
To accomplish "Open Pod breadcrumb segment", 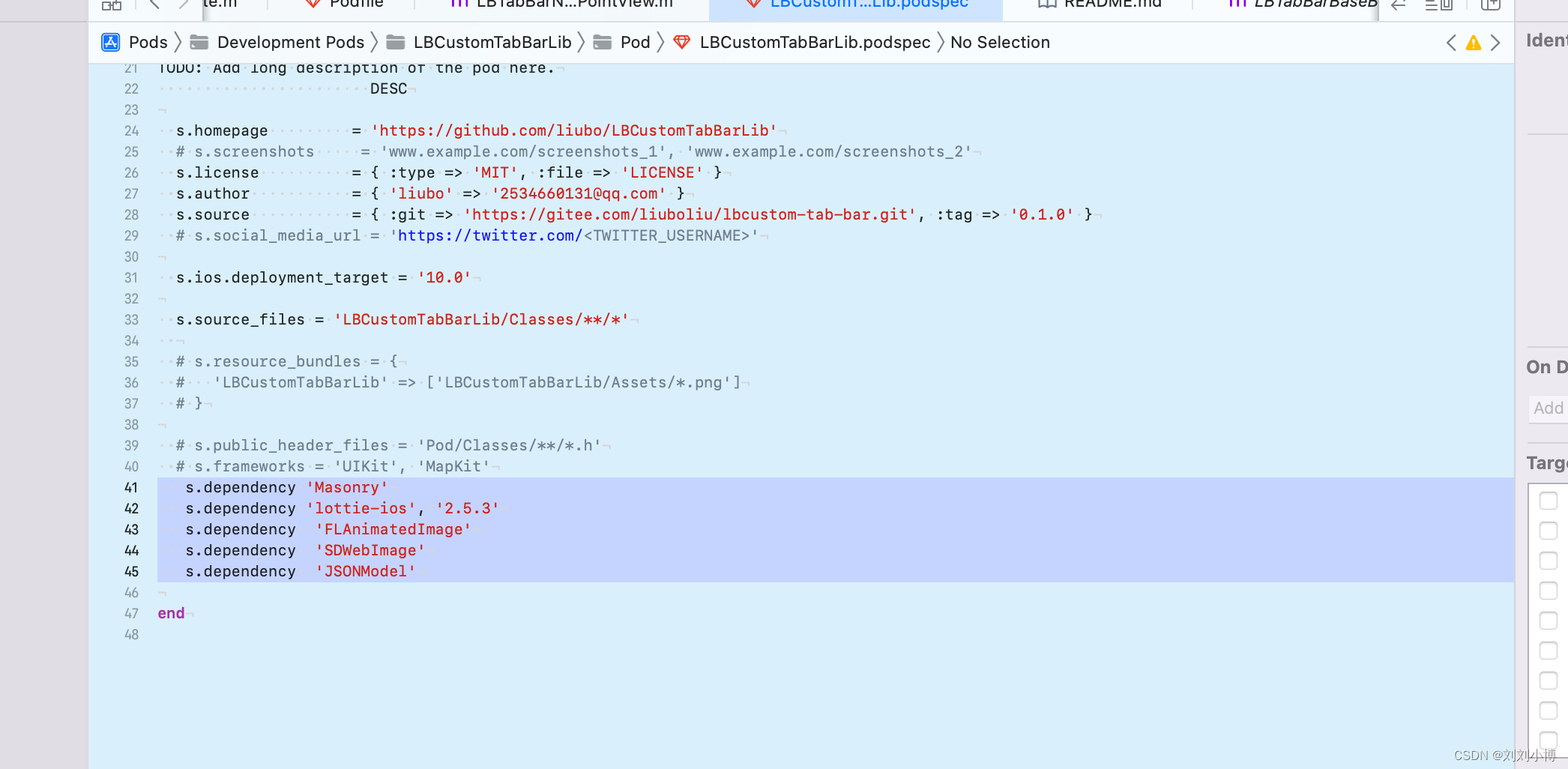I will tap(636, 42).
